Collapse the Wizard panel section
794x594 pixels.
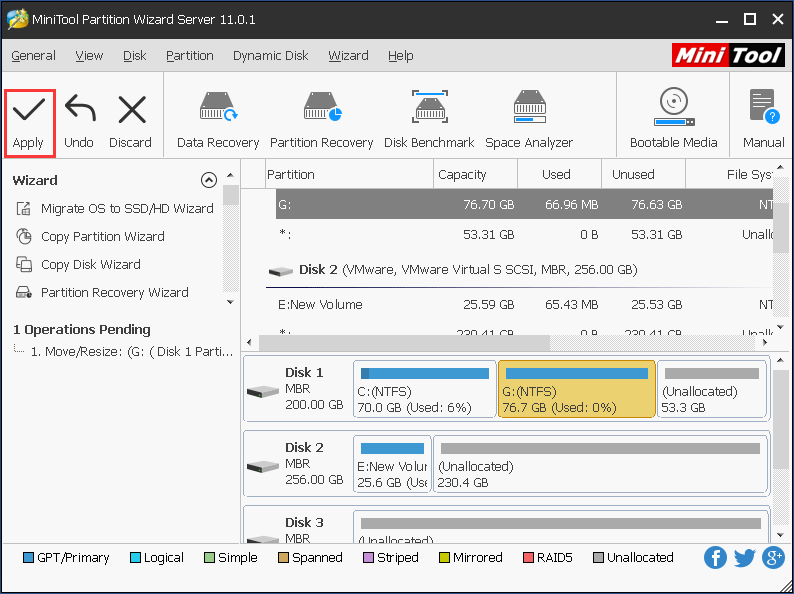coord(208,181)
